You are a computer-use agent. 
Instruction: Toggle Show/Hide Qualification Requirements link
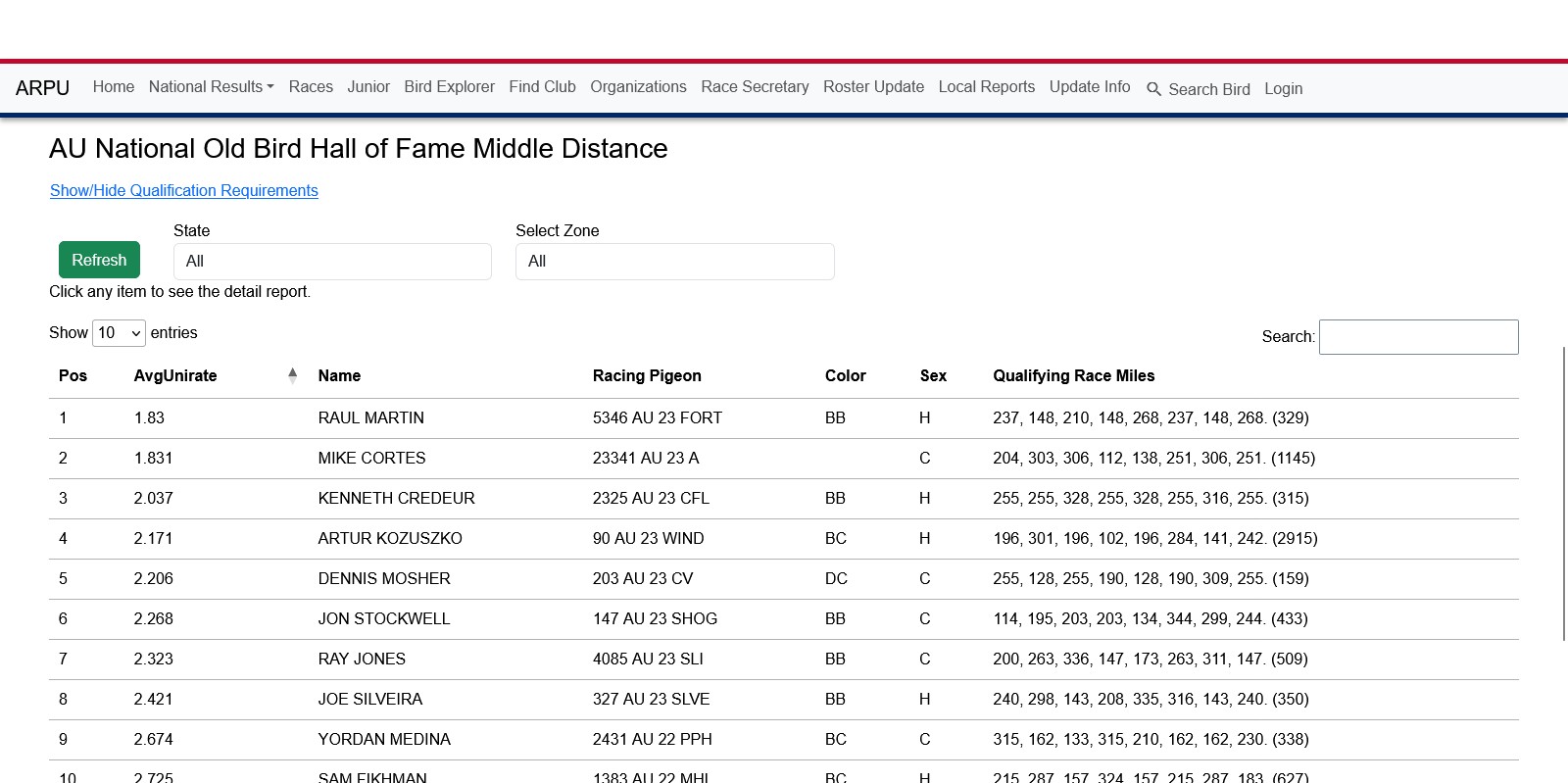coord(184,191)
